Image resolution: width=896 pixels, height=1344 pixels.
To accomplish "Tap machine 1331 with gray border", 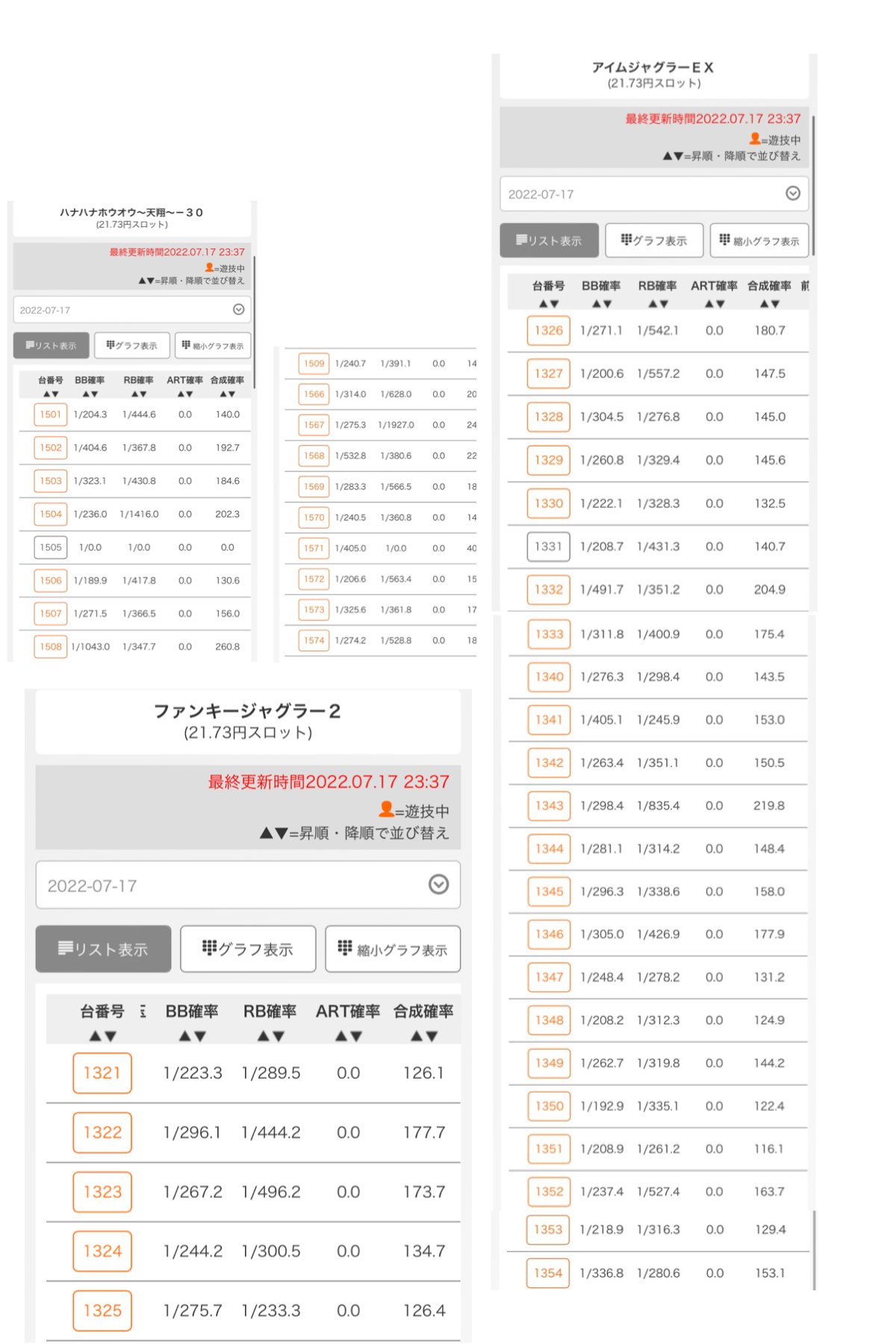I will coord(549,547).
